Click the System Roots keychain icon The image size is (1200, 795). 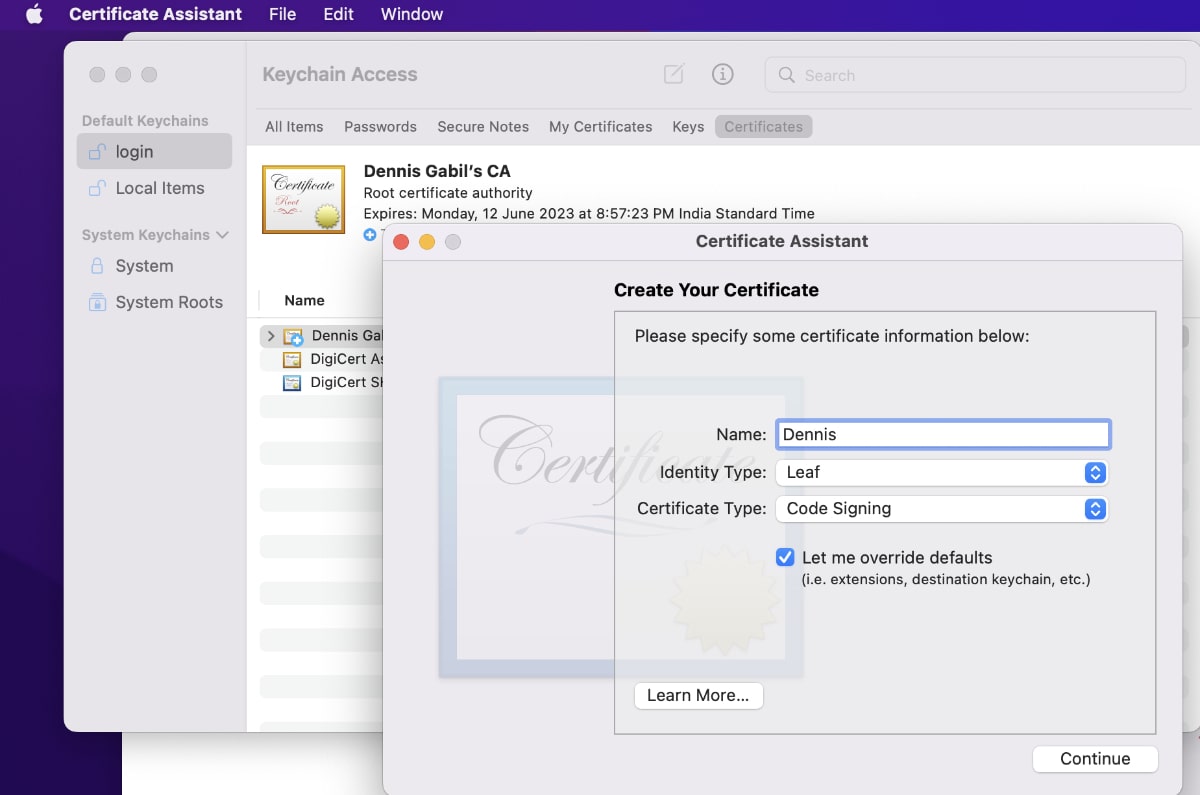97,302
